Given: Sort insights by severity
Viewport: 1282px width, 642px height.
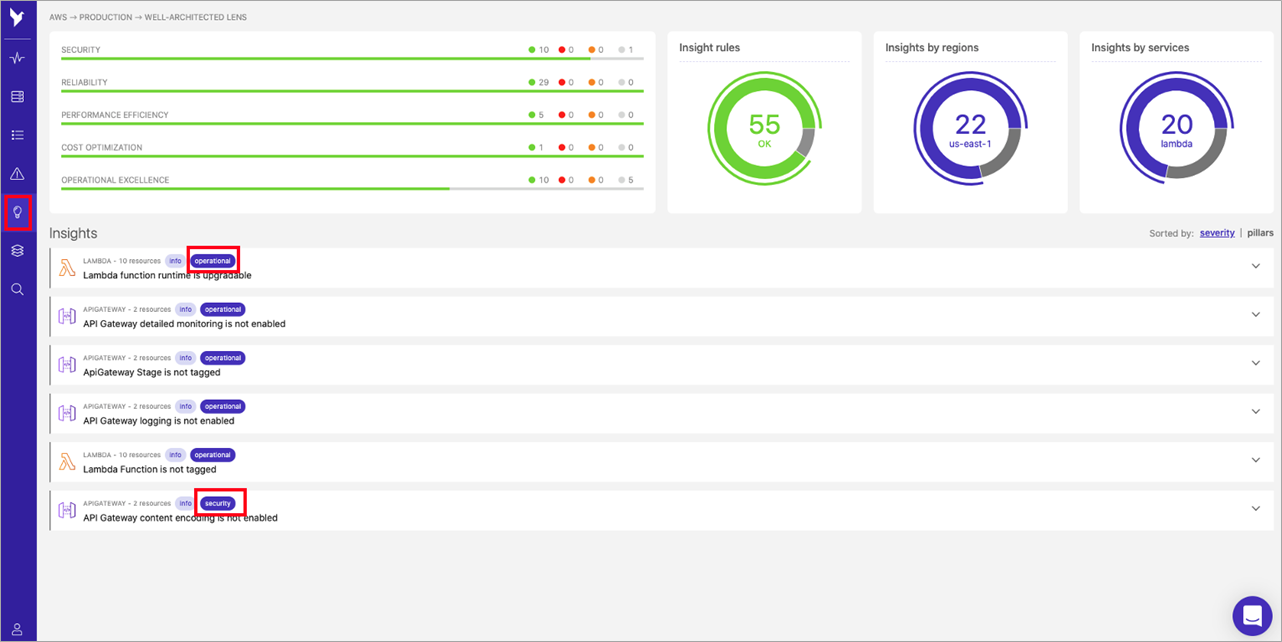Looking at the screenshot, I should tap(1217, 232).
